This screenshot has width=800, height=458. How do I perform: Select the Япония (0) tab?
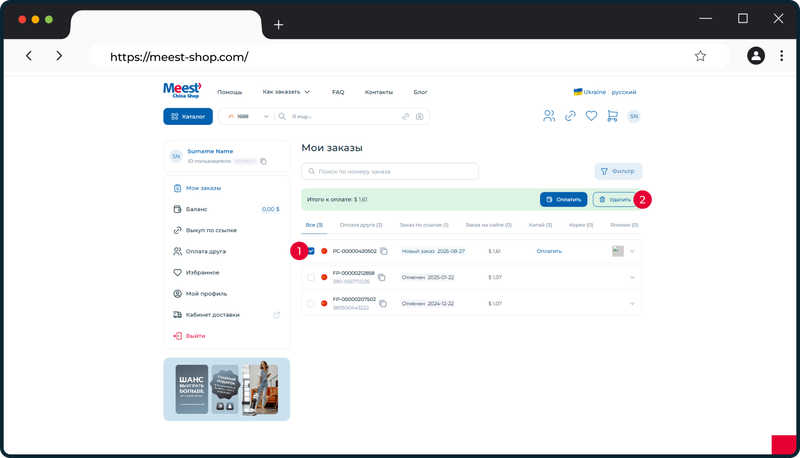(624, 225)
